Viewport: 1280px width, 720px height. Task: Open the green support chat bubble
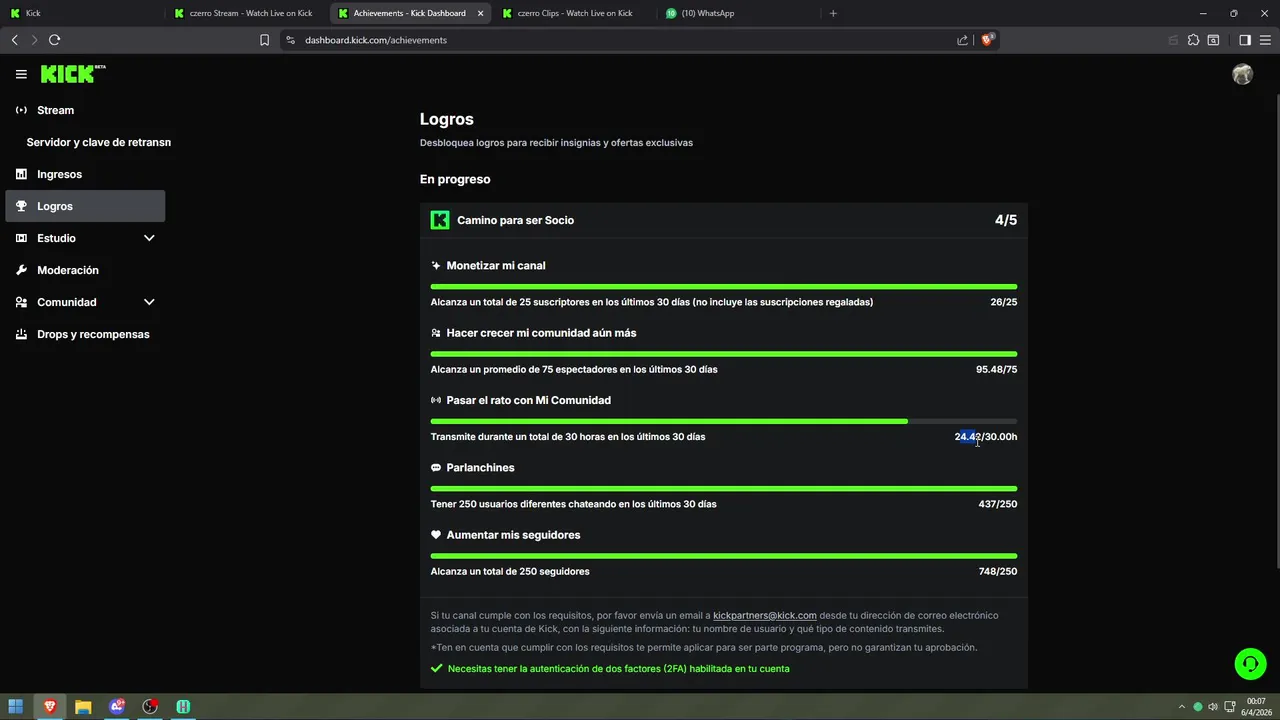point(1249,664)
